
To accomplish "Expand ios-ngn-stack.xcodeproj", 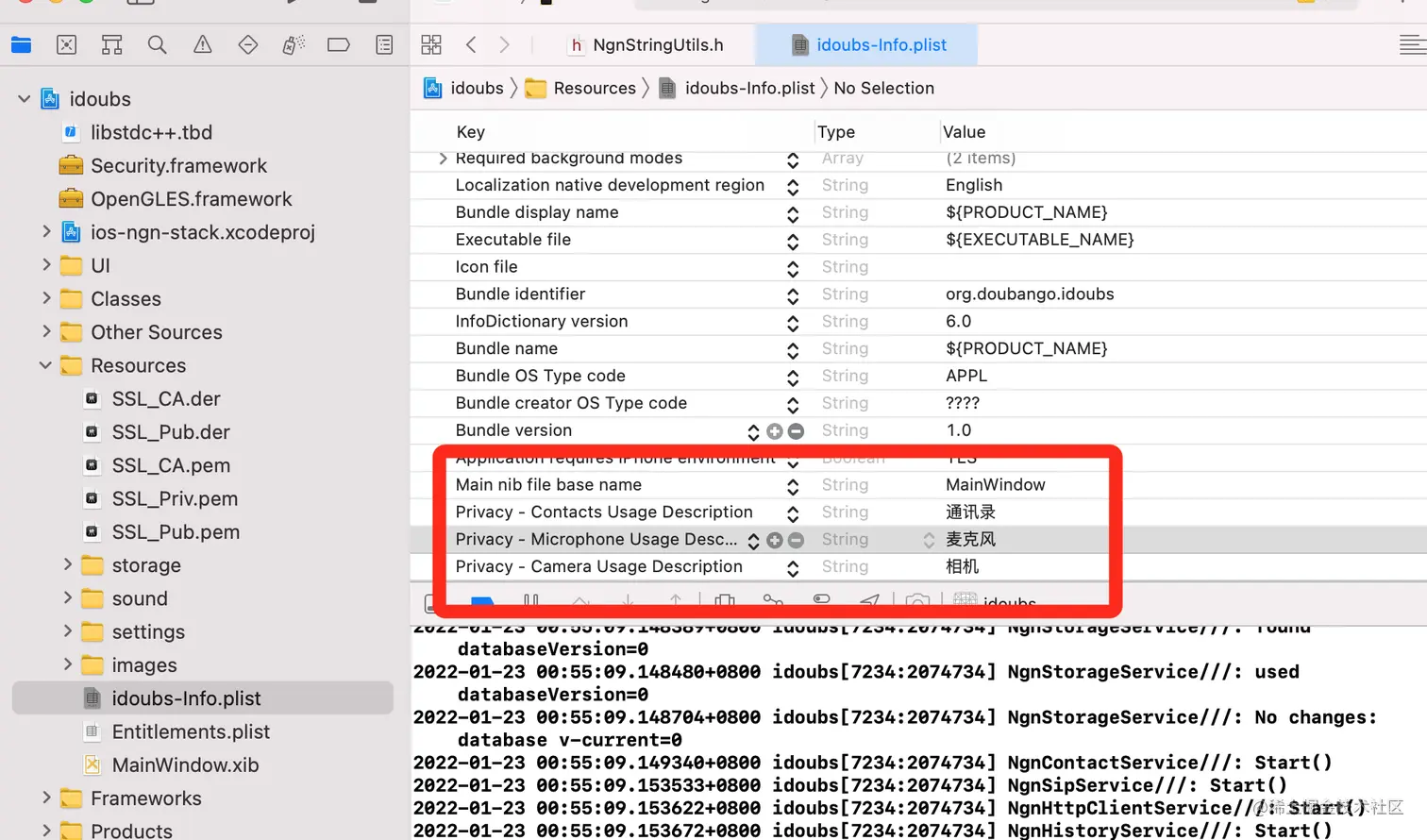I will 46,231.
